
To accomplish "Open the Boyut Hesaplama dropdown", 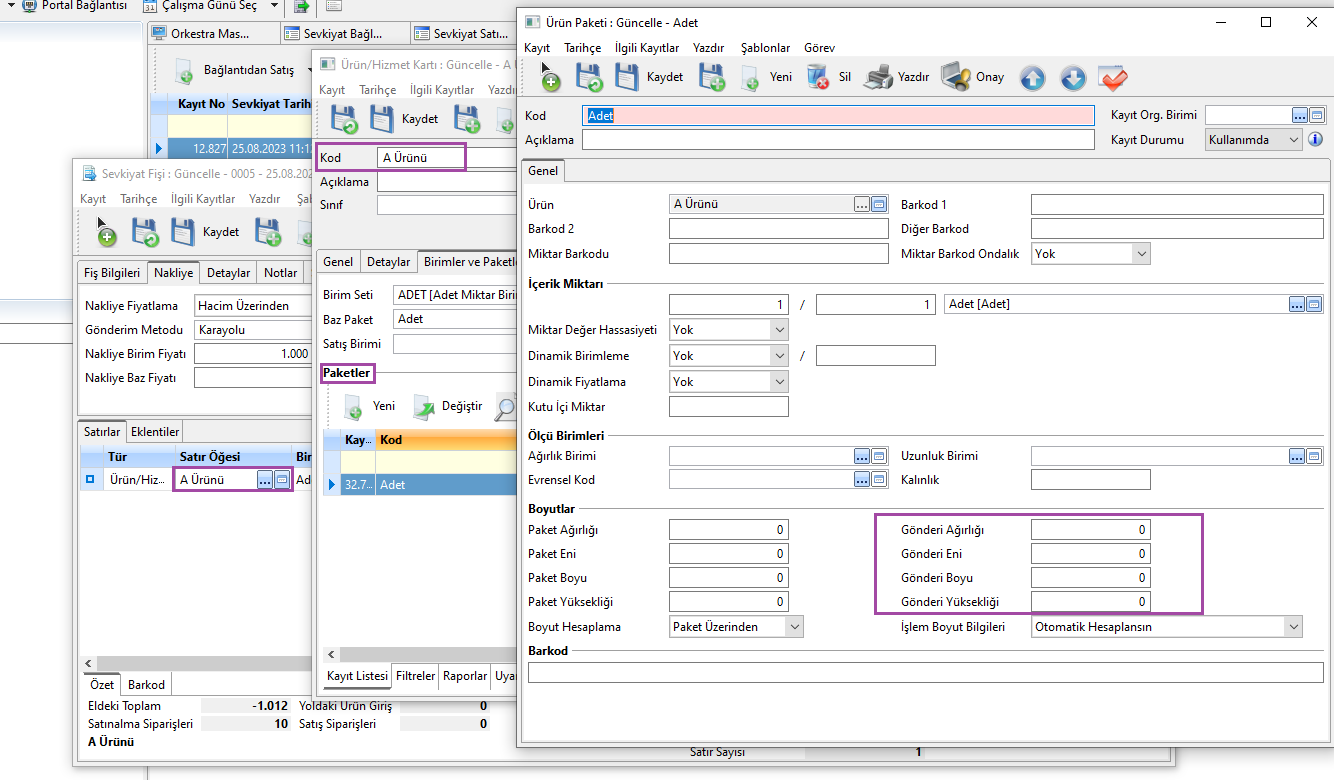I will (794, 627).
